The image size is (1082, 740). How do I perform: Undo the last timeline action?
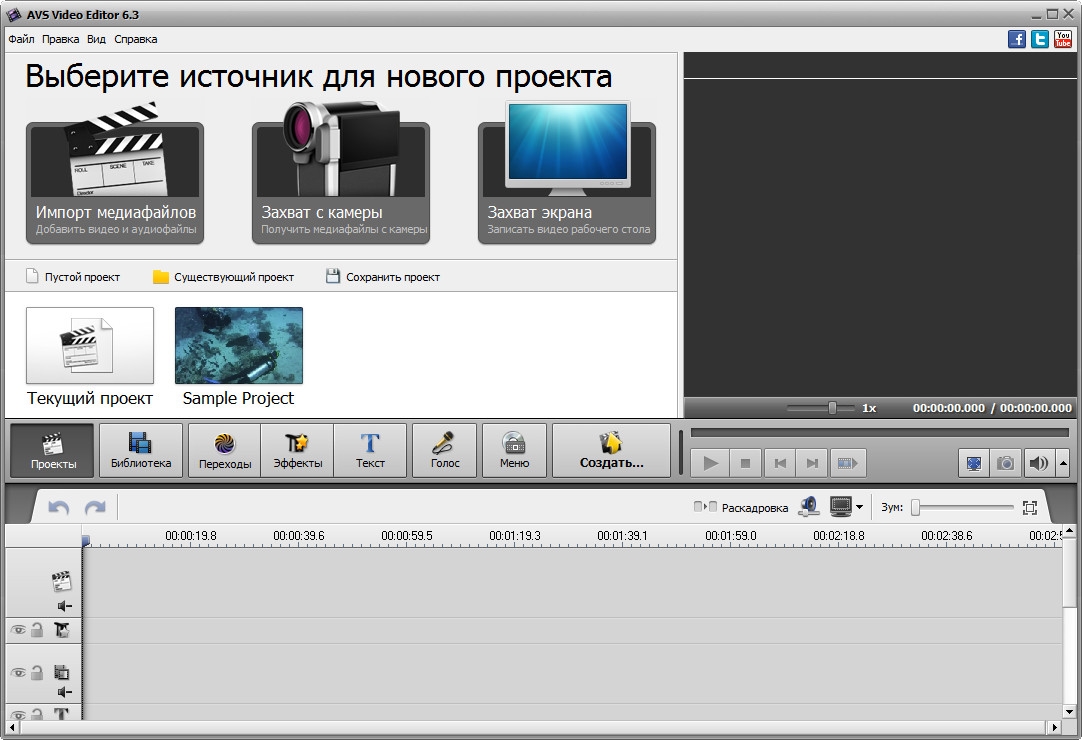59,508
